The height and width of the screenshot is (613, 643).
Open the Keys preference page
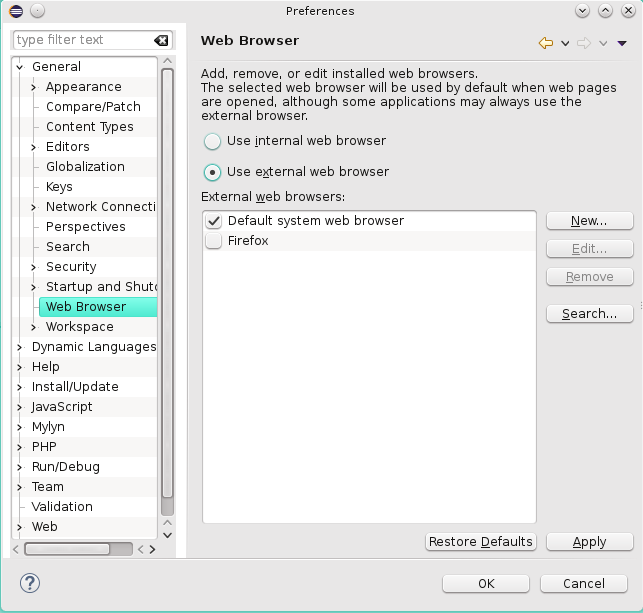(x=59, y=187)
